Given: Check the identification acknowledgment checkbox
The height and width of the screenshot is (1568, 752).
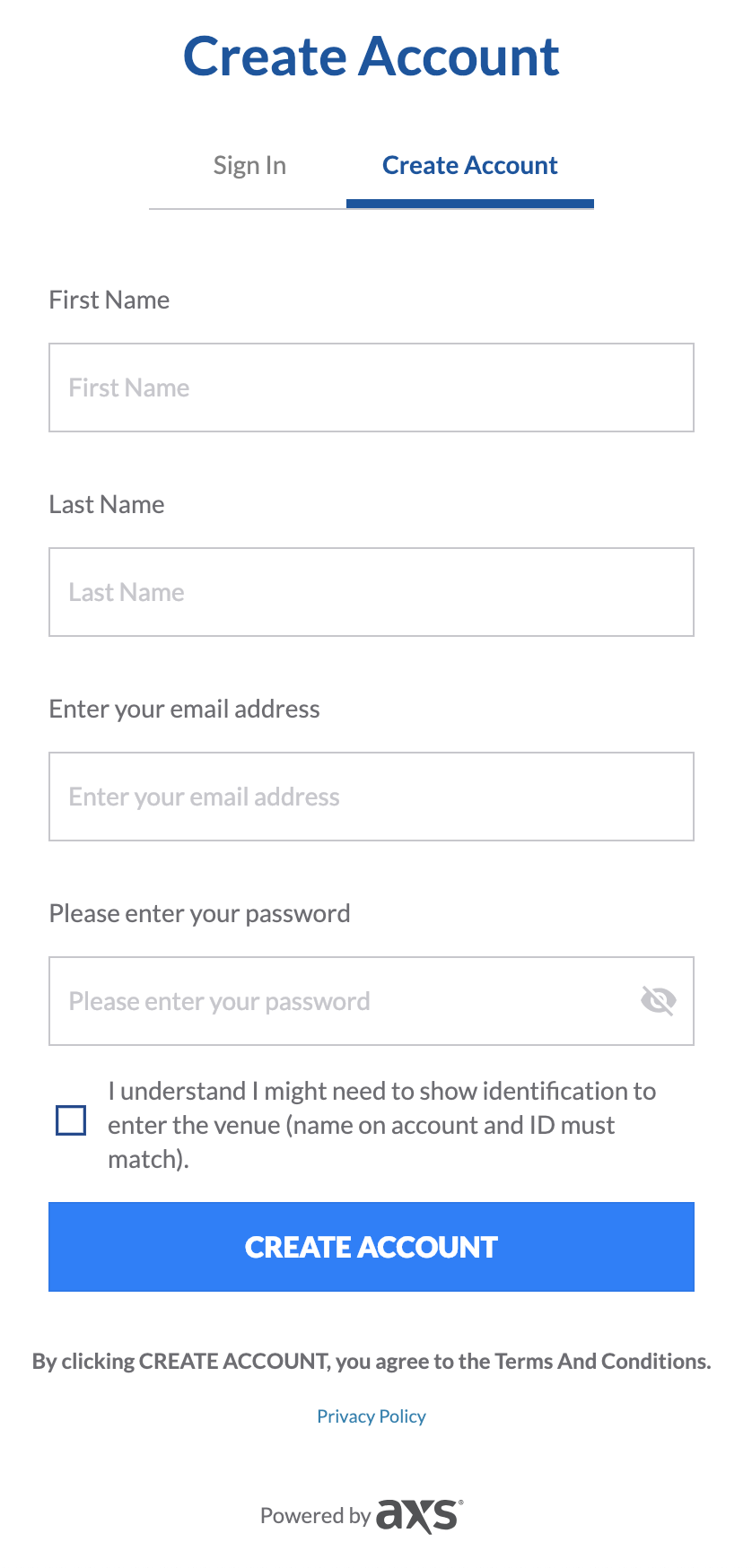Looking at the screenshot, I should (x=71, y=1120).
